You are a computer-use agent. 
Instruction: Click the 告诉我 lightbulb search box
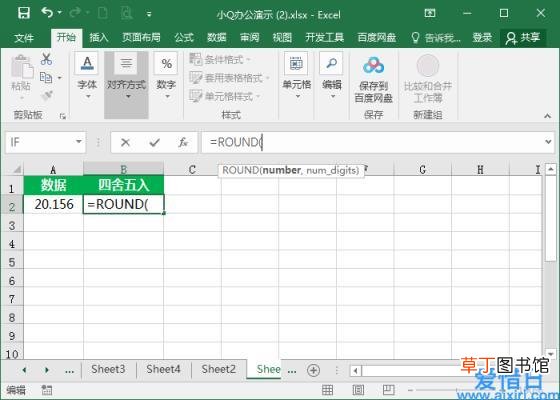point(436,38)
